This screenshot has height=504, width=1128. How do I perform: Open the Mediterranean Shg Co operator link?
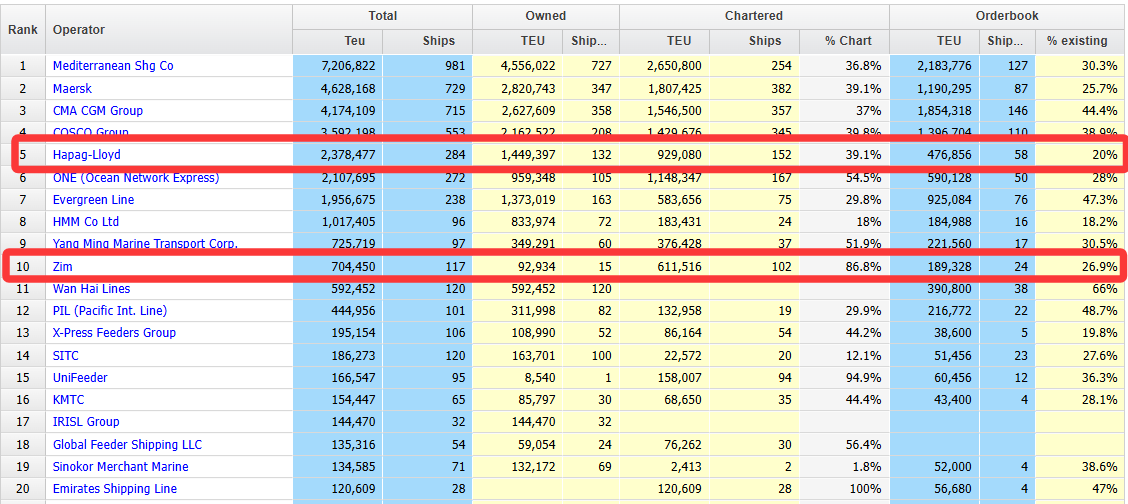pos(112,66)
